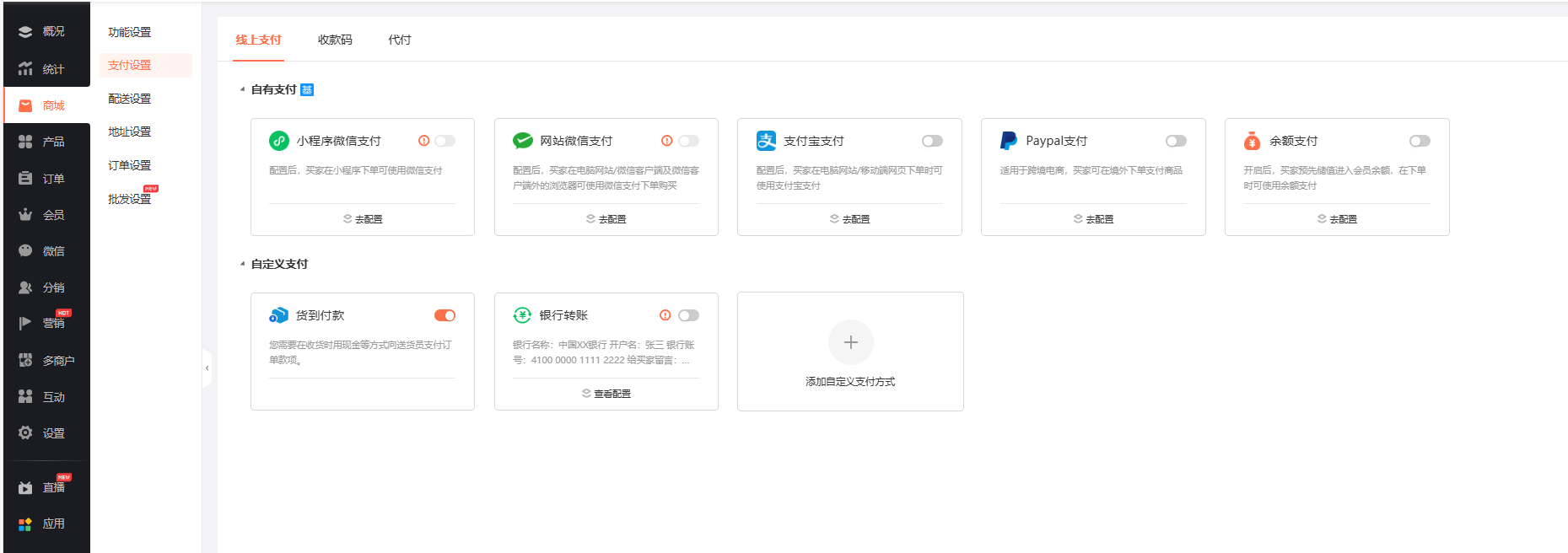The height and width of the screenshot is (553, 1568).
Task: Switch to the 线上支付 tab
Action: point(258,40)
